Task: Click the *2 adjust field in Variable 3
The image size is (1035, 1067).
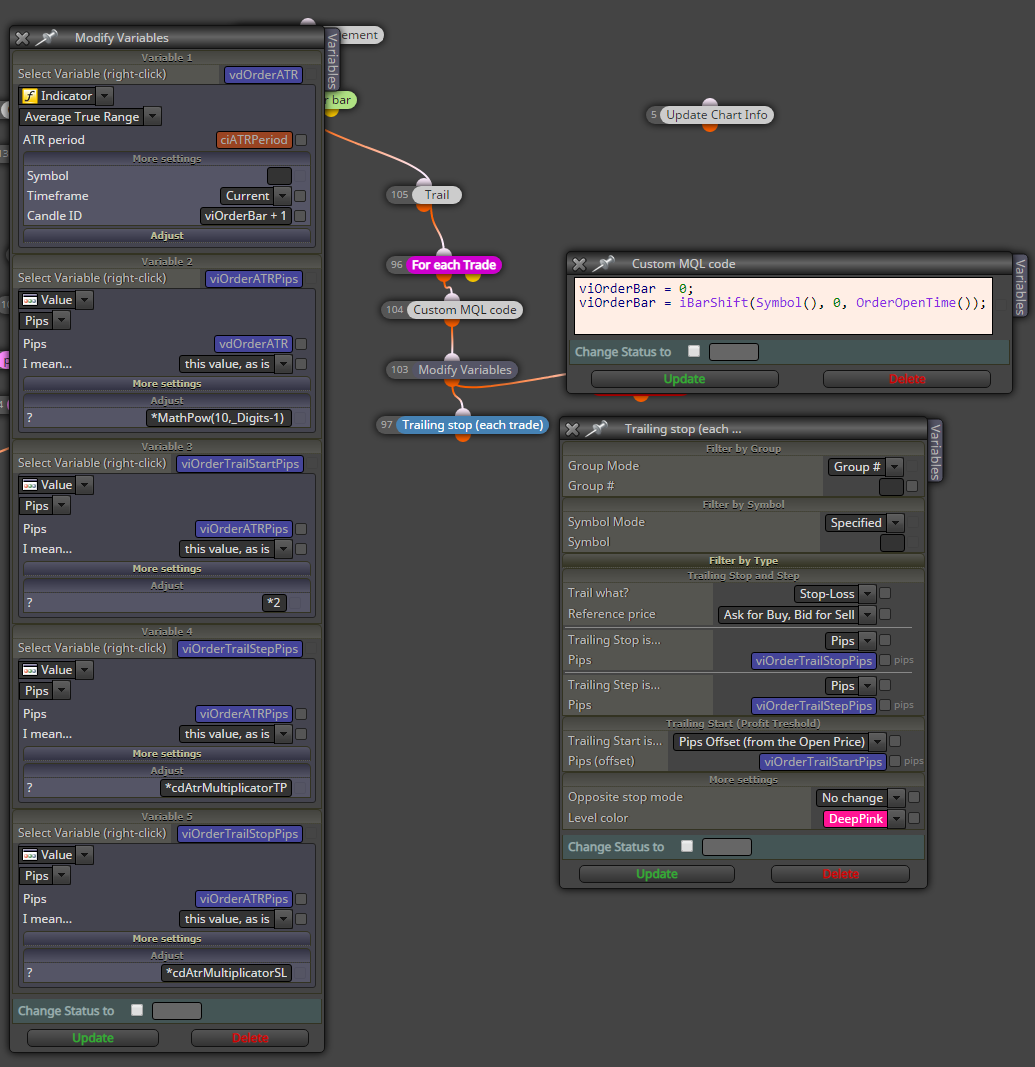Action: point(274,603)
